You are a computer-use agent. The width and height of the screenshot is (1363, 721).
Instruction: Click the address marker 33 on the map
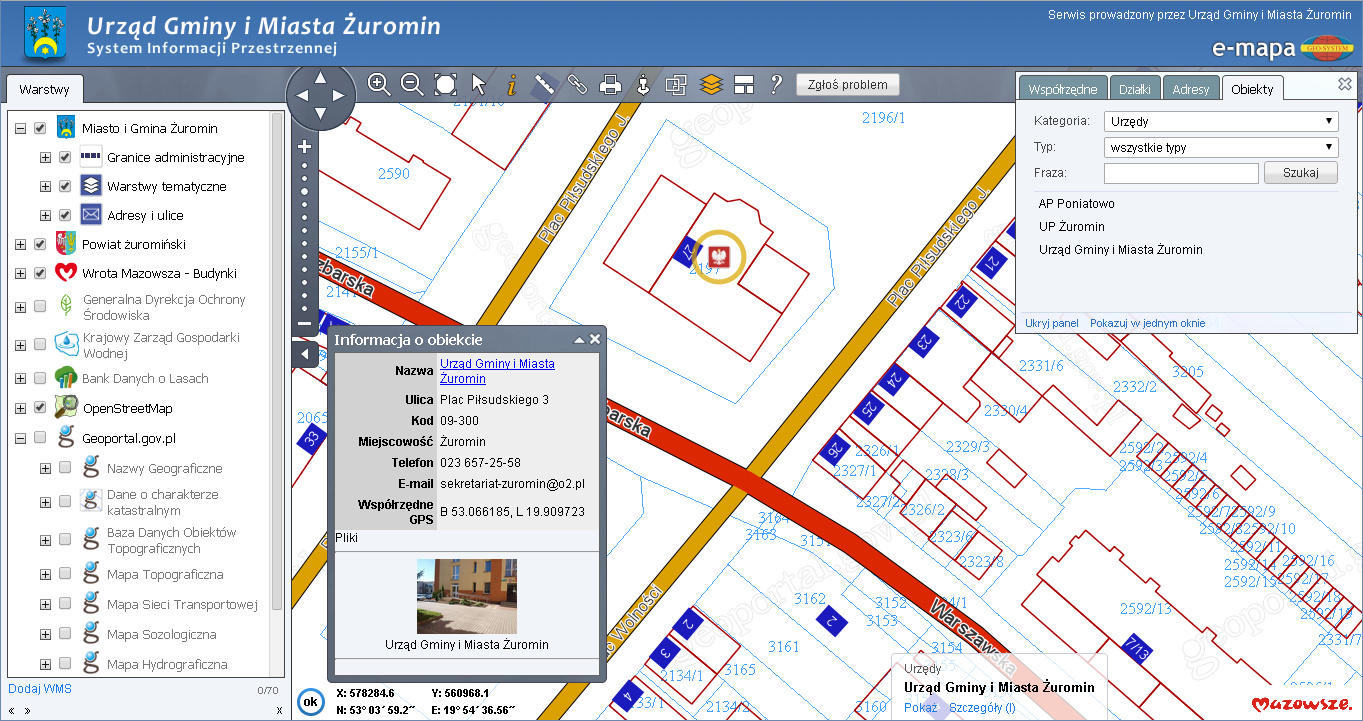tap(312, 437)
